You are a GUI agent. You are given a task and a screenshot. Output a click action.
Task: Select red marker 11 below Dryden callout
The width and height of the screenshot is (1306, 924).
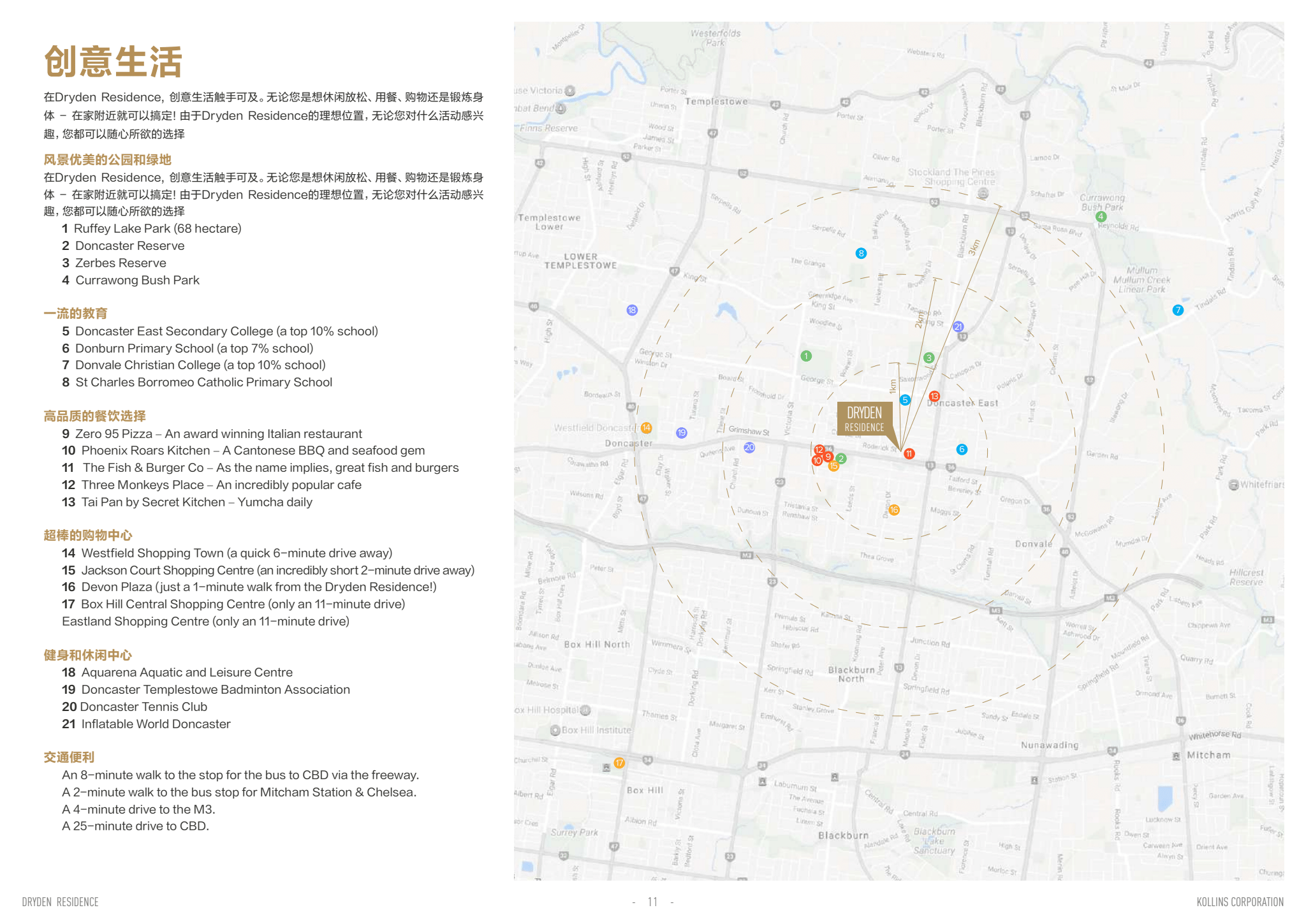(909, 453)
